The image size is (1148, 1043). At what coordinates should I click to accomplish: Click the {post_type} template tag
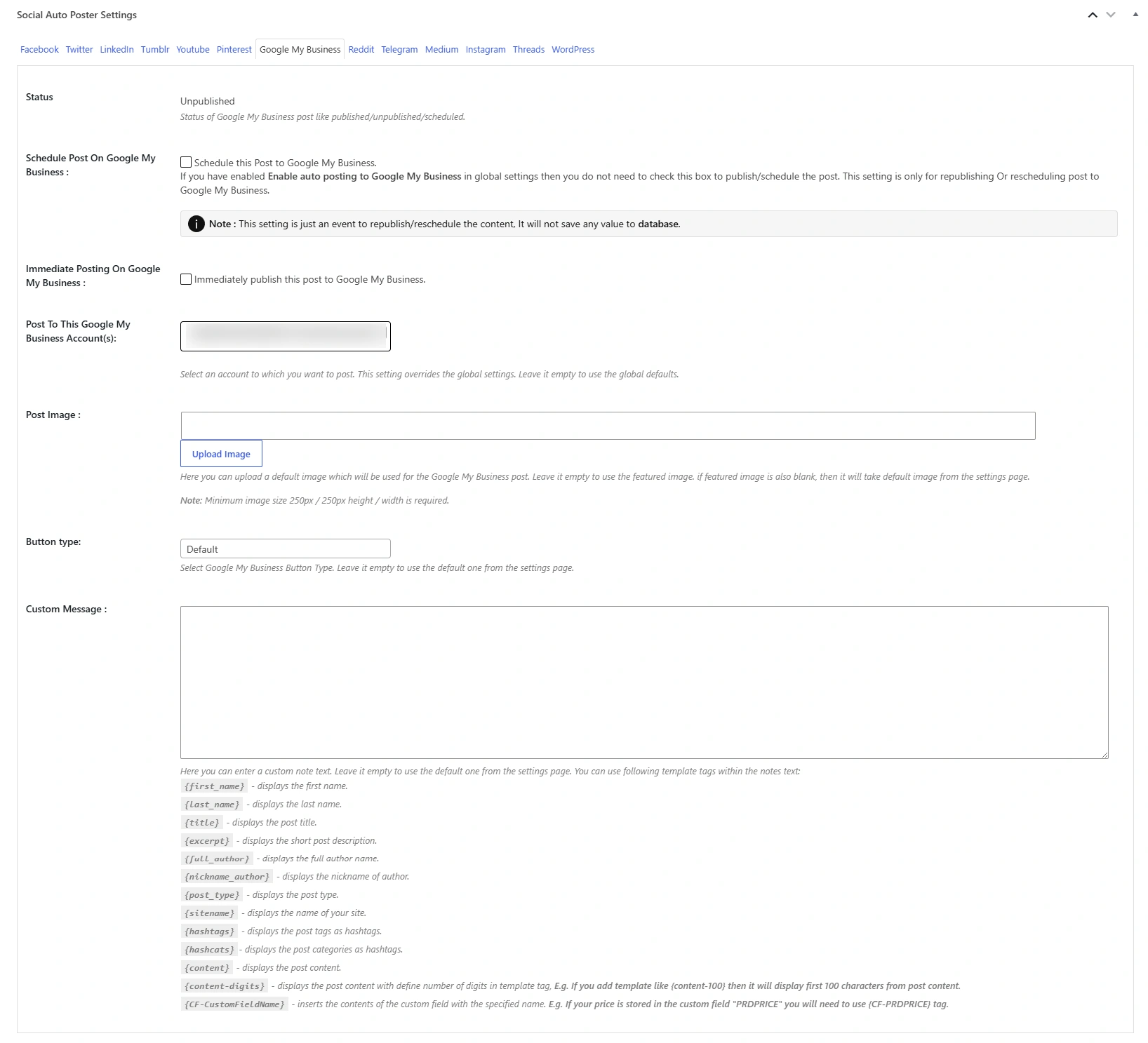click(211, 895)
